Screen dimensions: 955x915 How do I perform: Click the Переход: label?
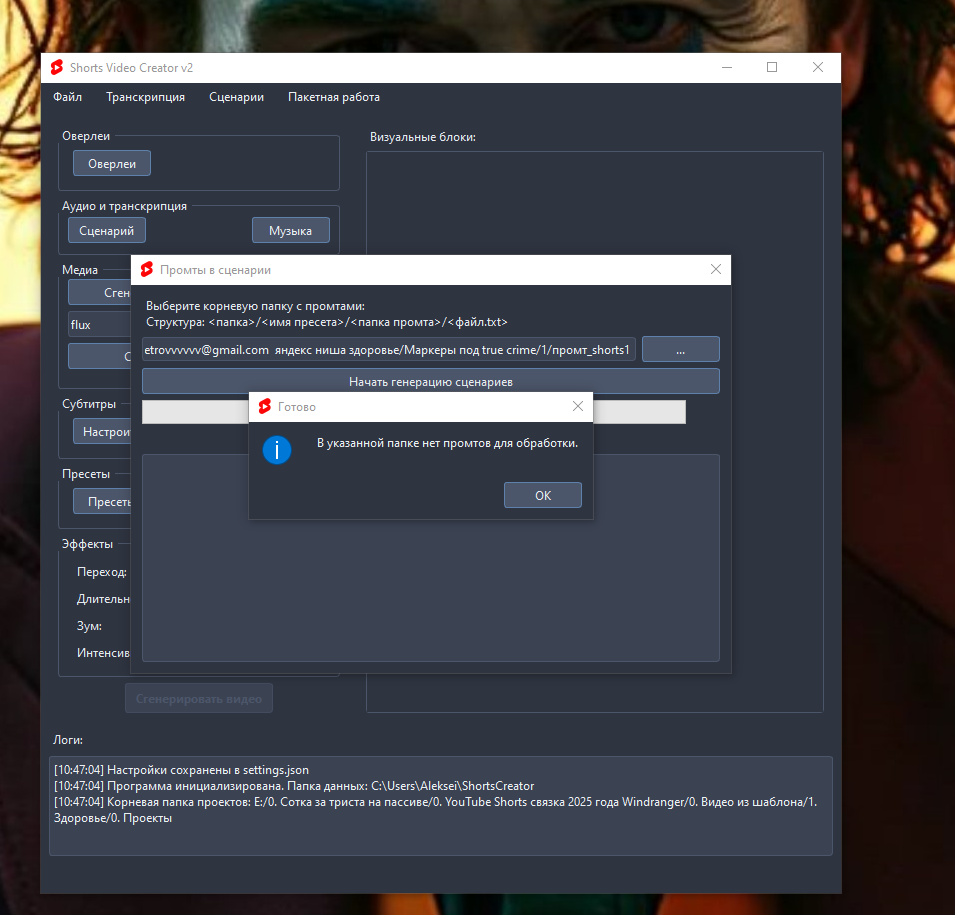[102, 571]
